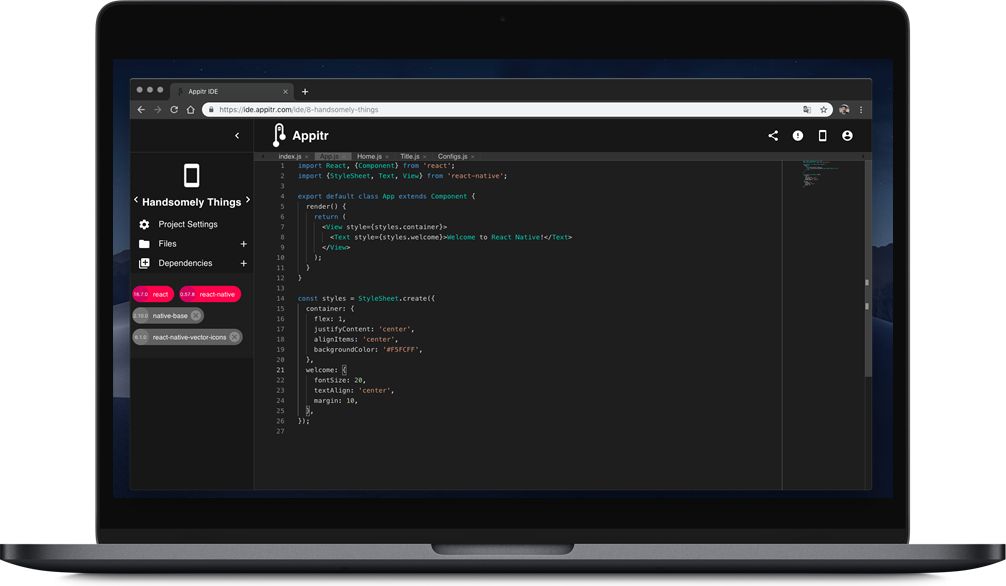The width and height of the screenshot is (1006, 586).
Task: Go to previous project with left chevron
Action: tap(136, 200)
